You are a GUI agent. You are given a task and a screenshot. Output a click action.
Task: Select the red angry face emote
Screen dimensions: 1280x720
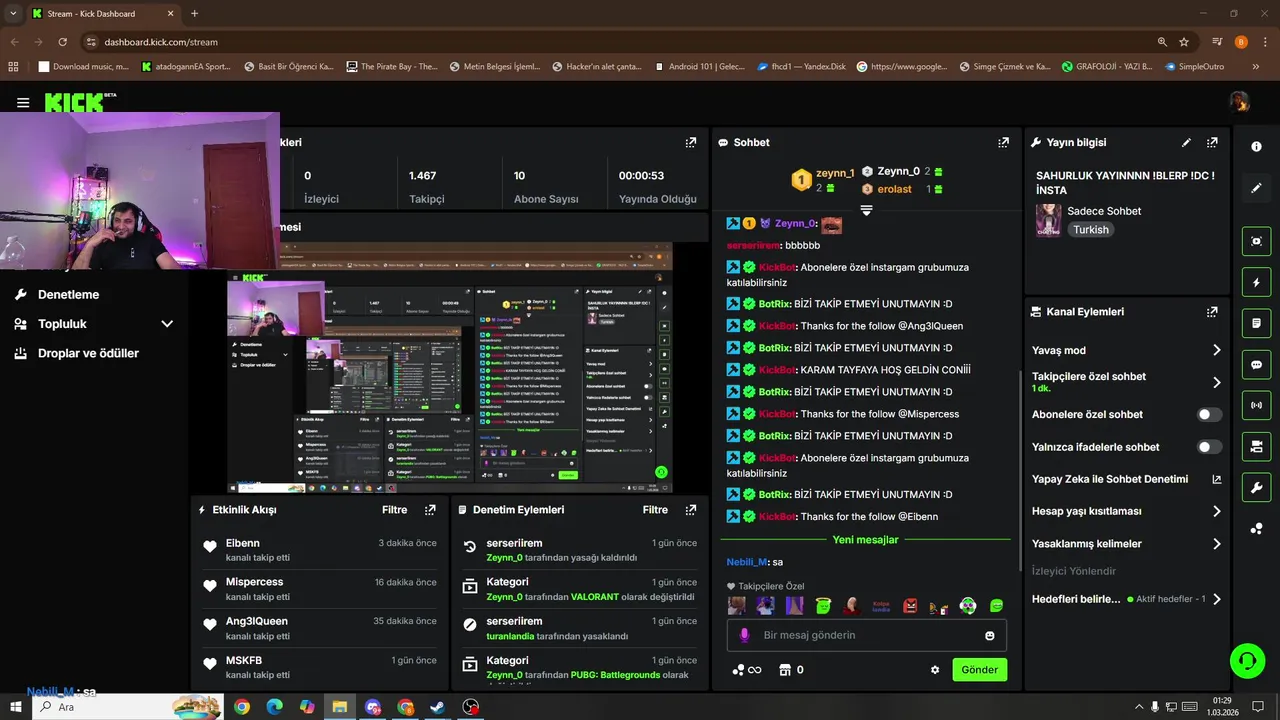(x=910, y=606)
